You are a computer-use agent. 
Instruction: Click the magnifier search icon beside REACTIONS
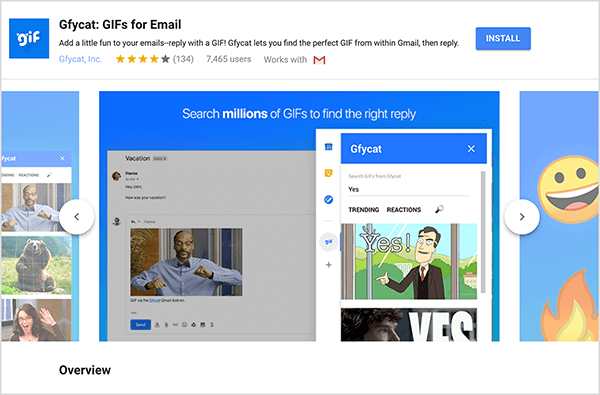tap(439, 209)
